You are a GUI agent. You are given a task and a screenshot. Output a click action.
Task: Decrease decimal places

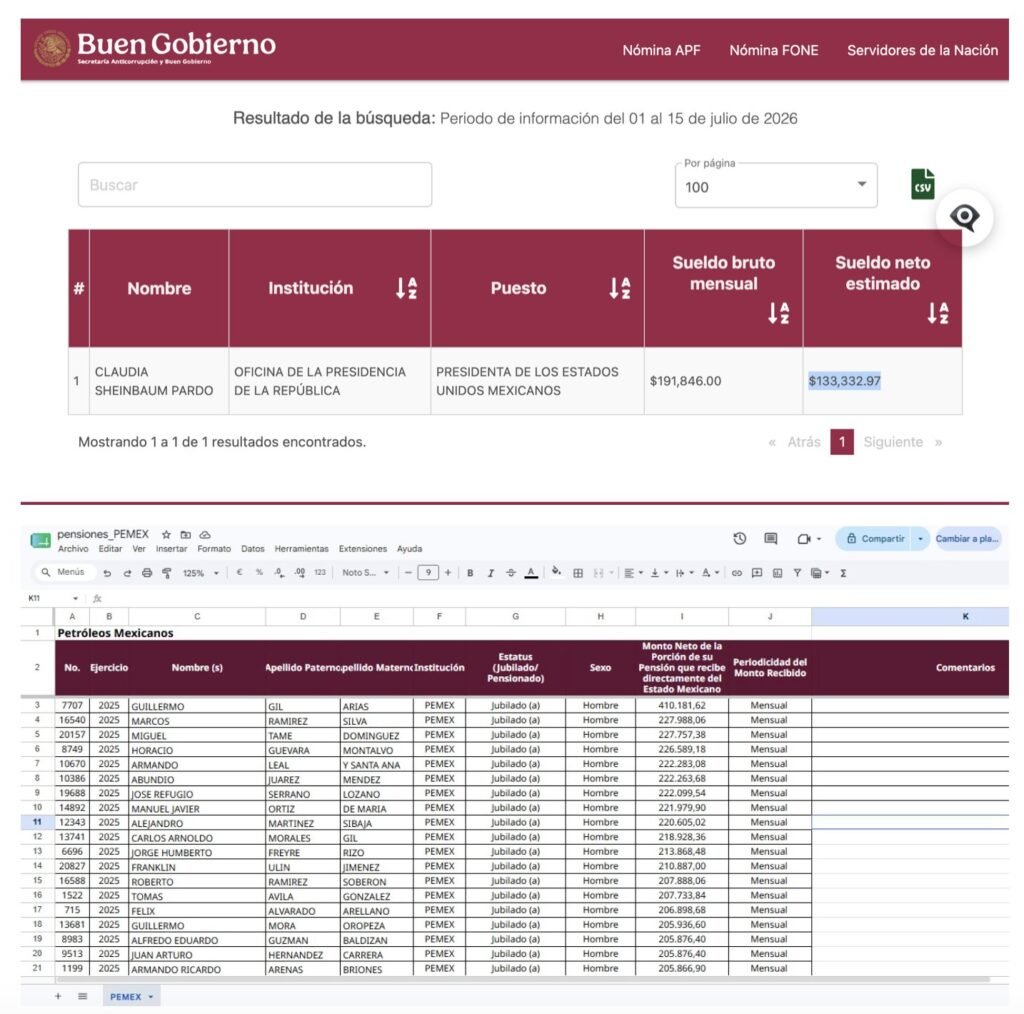[x=279, y=573]
